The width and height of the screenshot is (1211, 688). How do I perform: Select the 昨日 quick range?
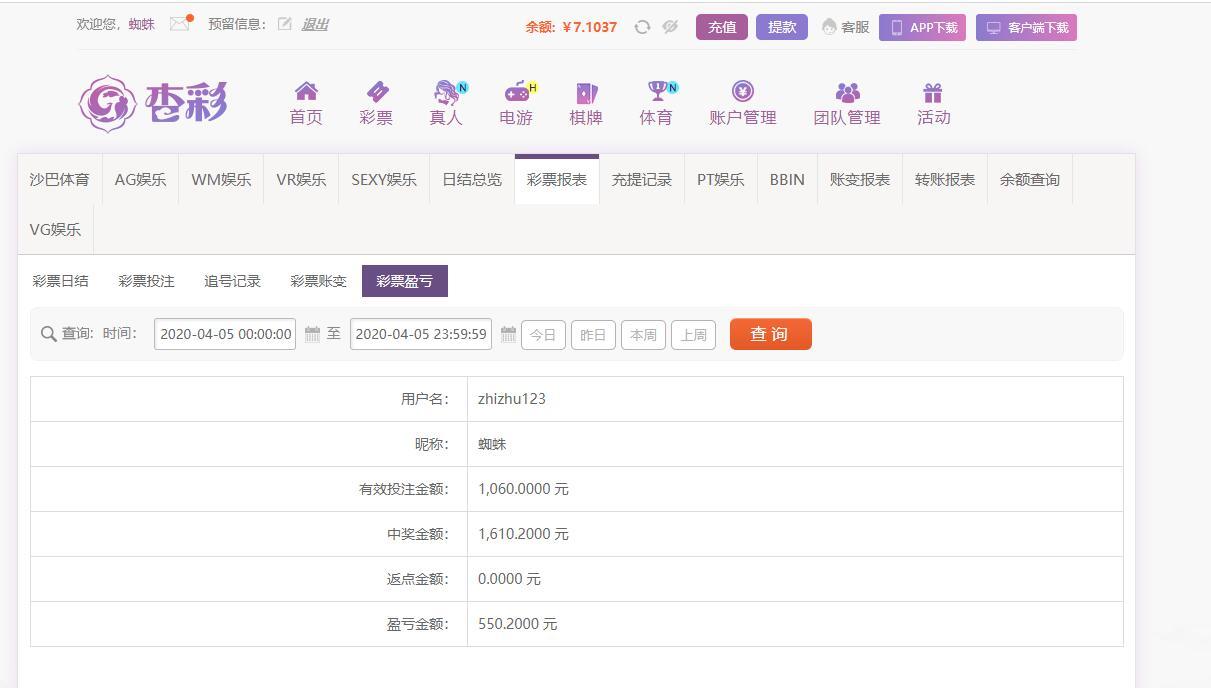593,335
